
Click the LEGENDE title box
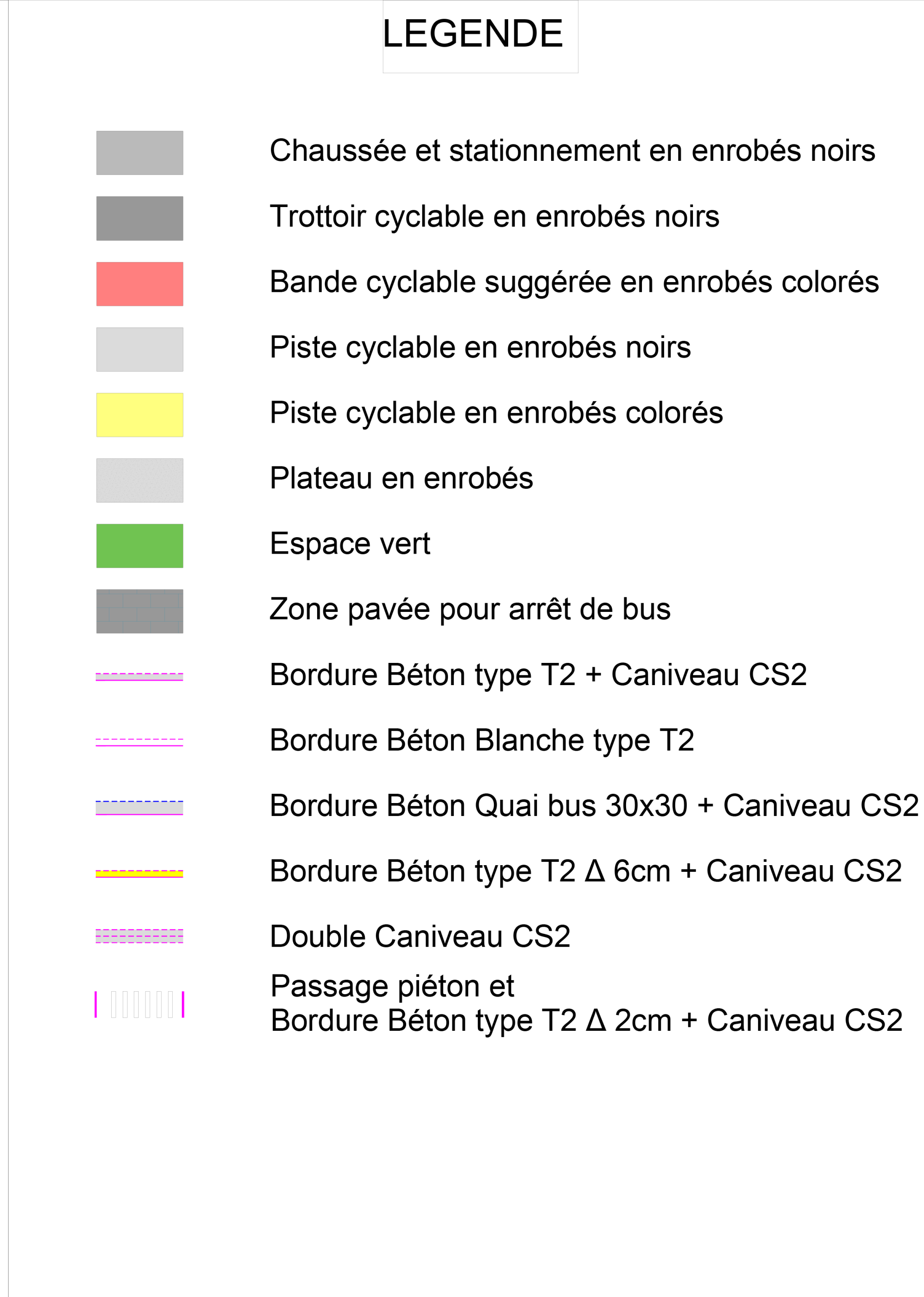pos(480,37)
